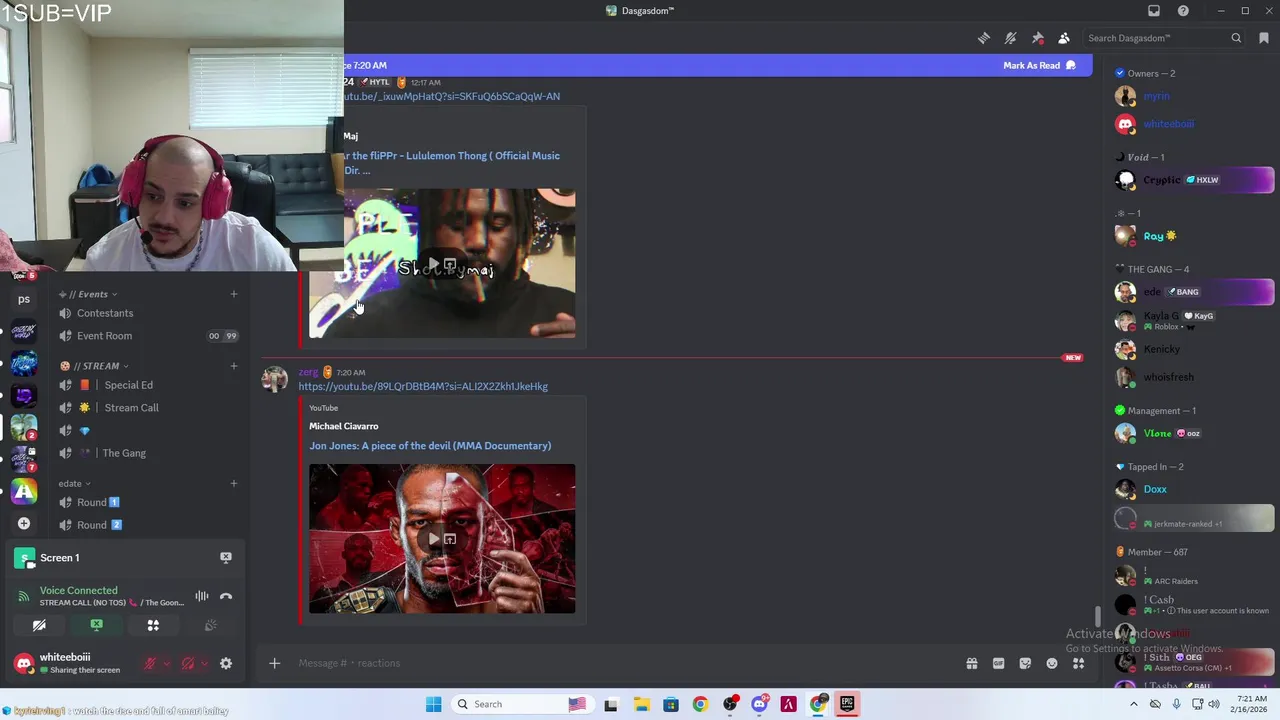Open the emoji picker

1052,663
